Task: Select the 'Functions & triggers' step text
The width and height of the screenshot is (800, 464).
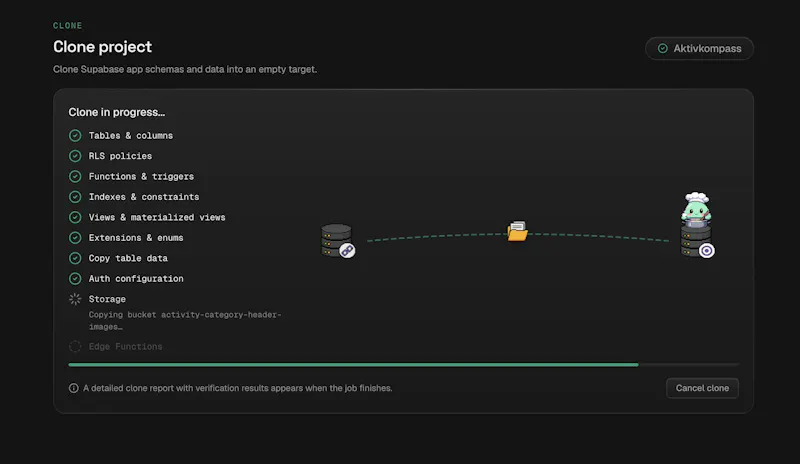Action: point(141,176)
